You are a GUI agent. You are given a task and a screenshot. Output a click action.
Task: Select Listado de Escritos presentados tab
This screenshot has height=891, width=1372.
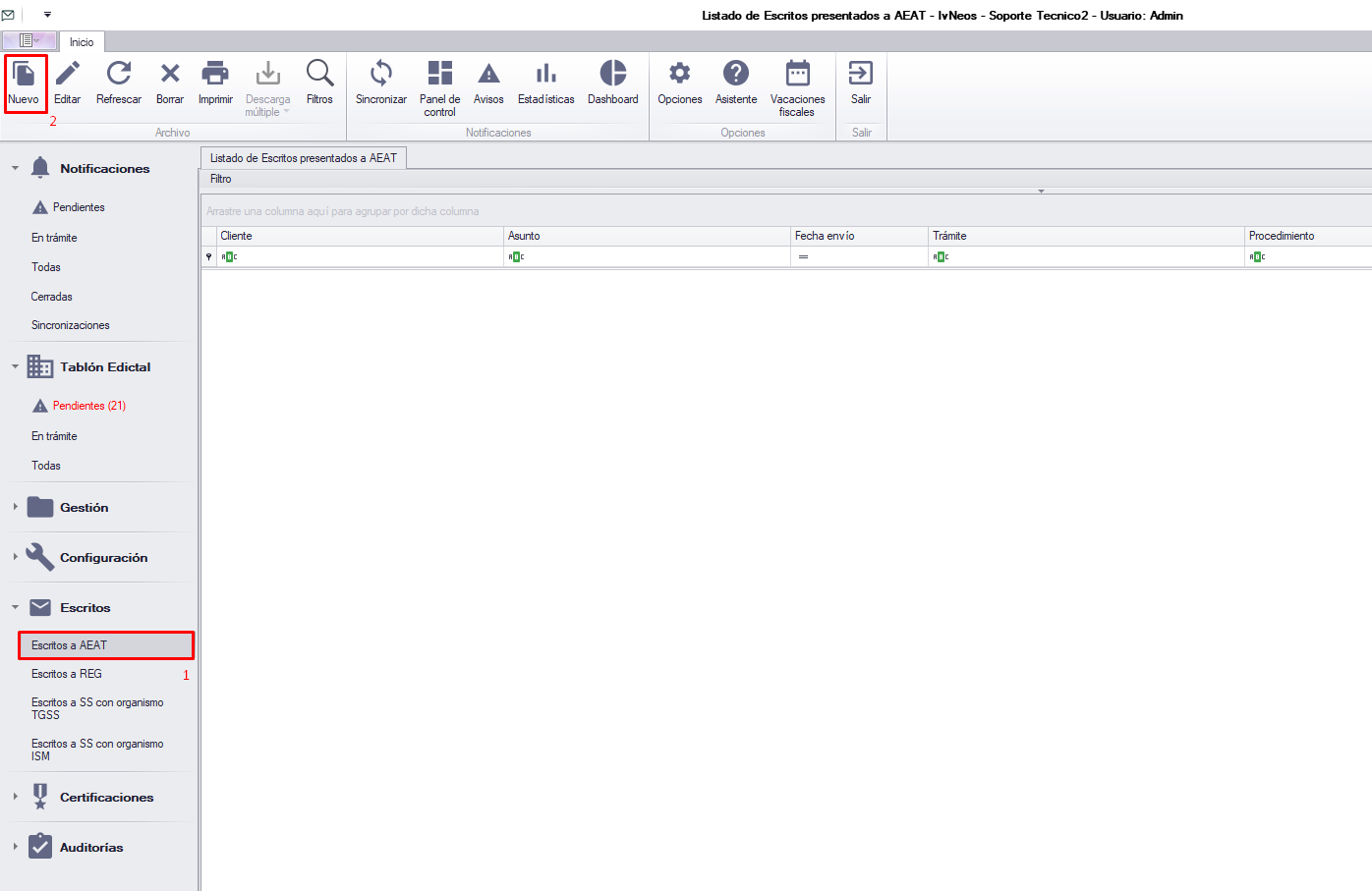[x=303, y=158]
